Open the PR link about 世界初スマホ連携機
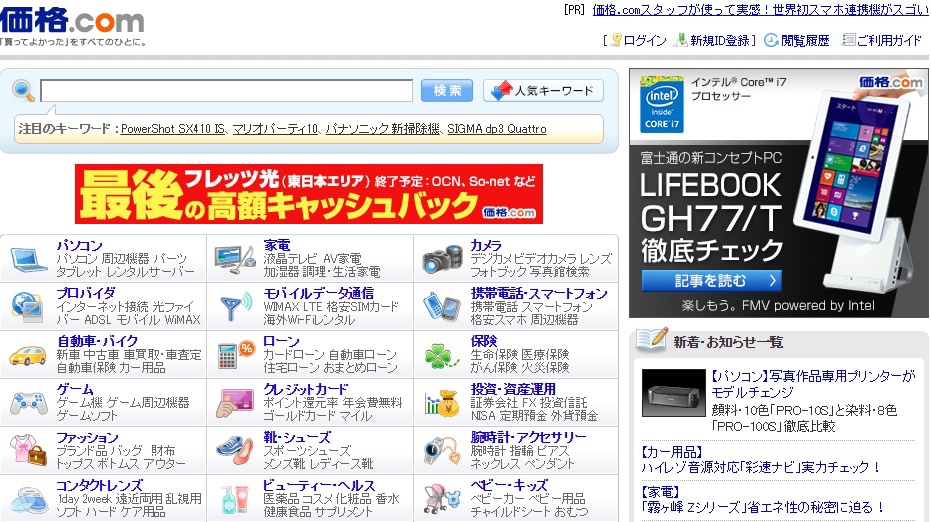This screenshot has width=931, height=522. click(x=761, y=10)
